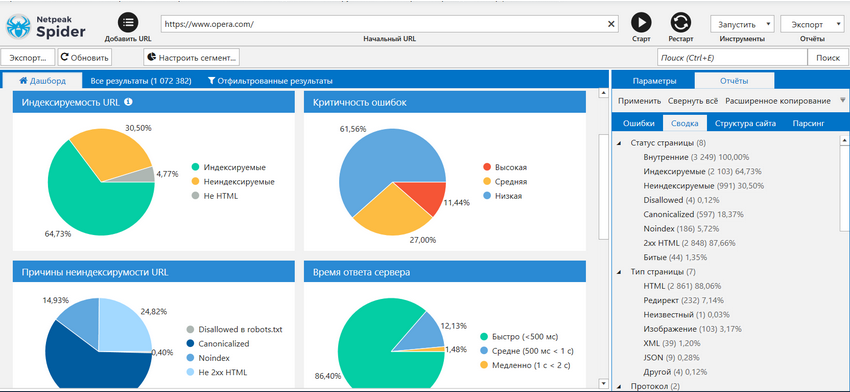Click the orange Средняя legend dot

[x=486, y=182]
